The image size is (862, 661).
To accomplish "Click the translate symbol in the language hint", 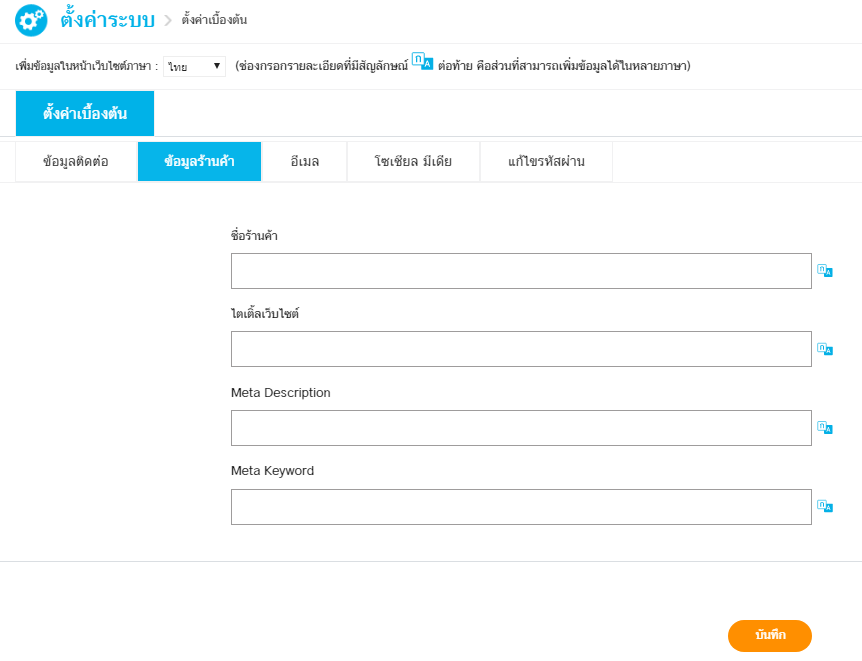I will [x=422, y=61].
